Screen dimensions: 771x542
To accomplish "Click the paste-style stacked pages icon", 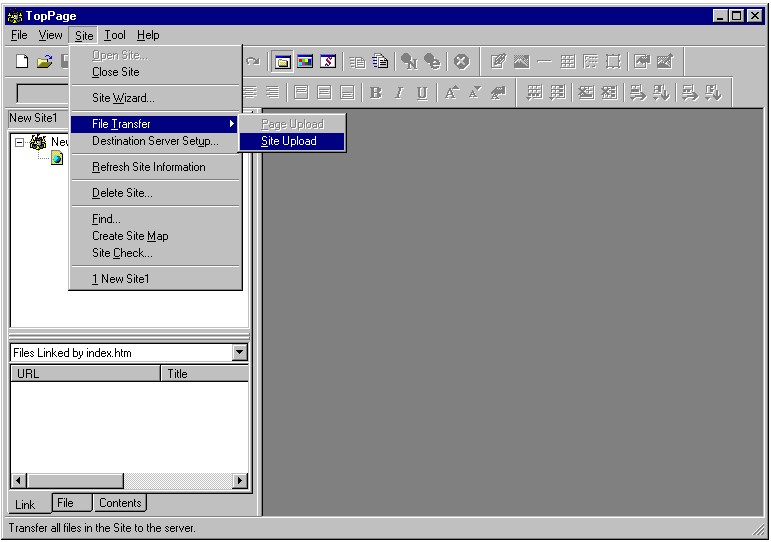I will point(380,62).
